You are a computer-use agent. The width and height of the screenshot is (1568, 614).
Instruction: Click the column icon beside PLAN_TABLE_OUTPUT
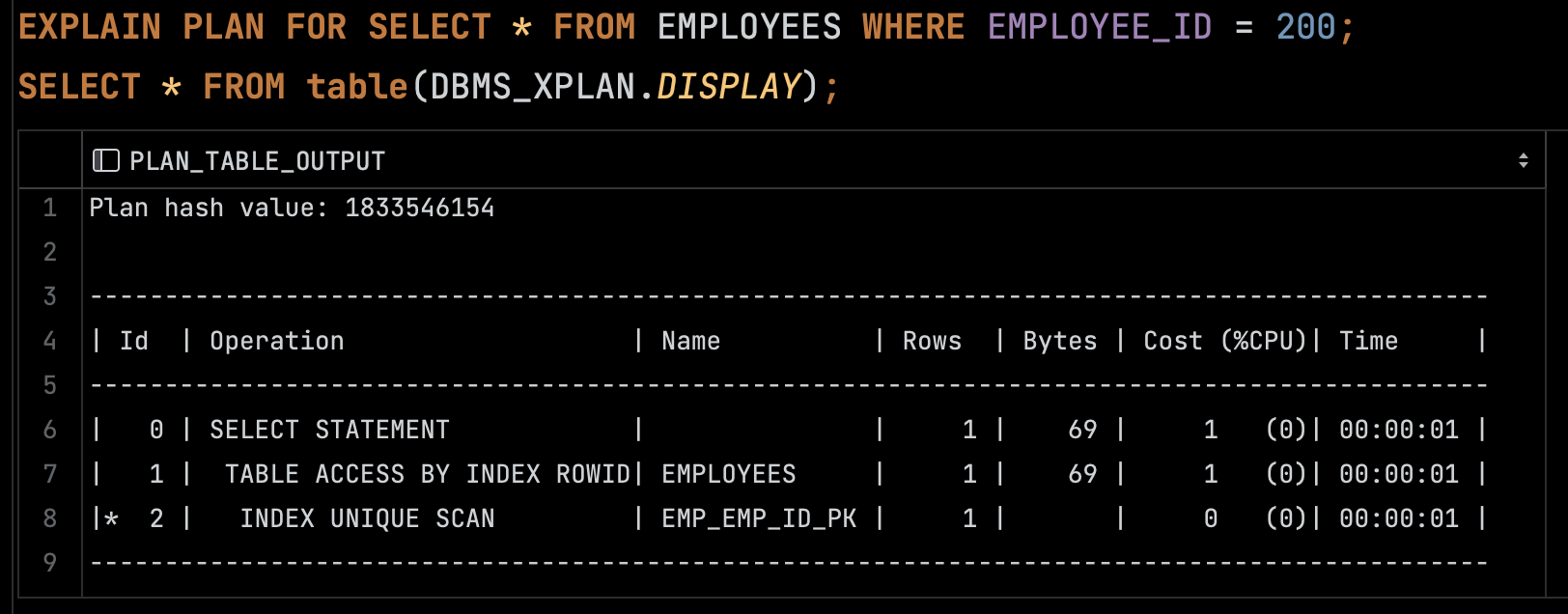pyautogui.click(x=105, y=160)
